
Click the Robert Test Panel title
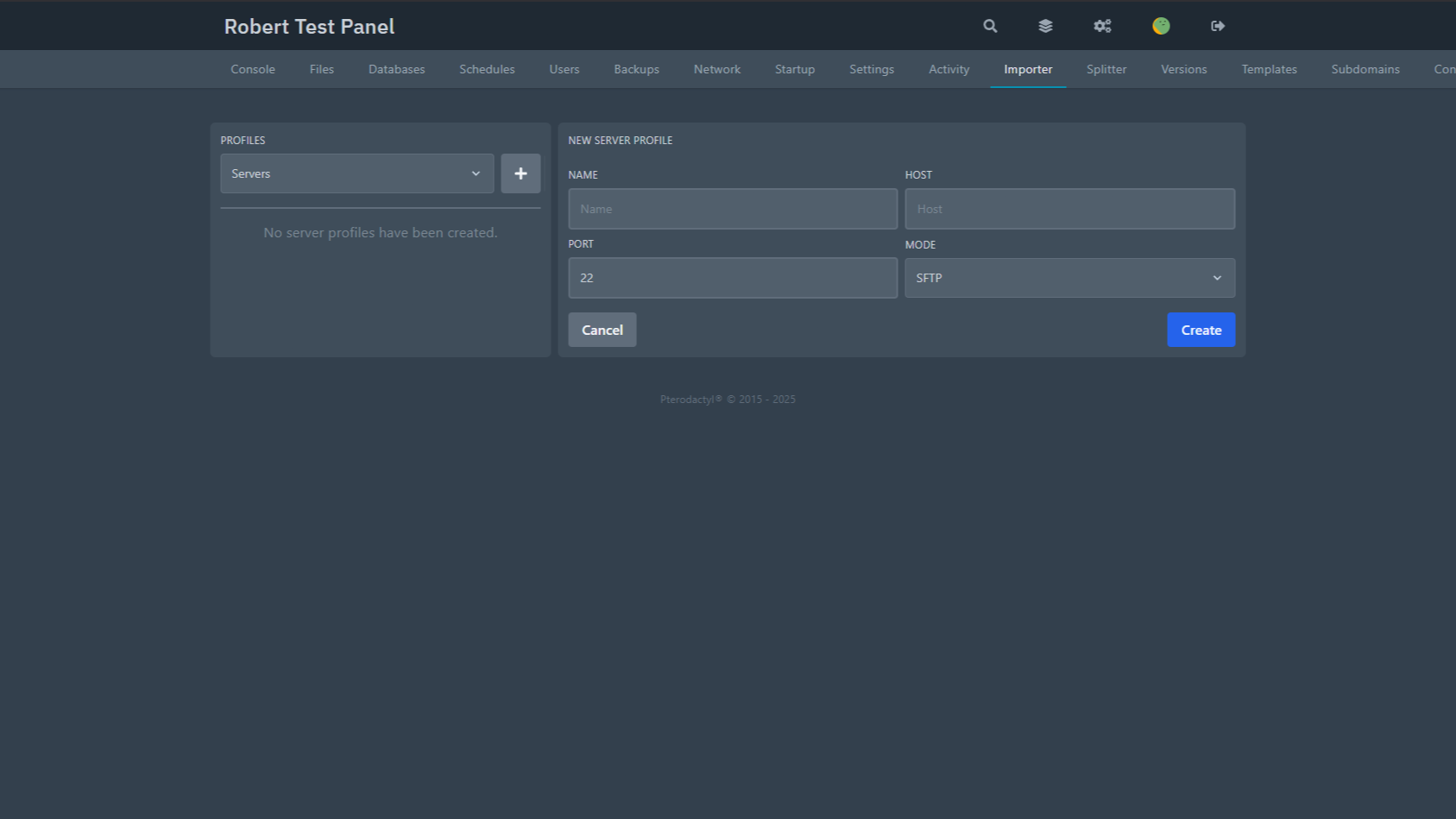309,27
